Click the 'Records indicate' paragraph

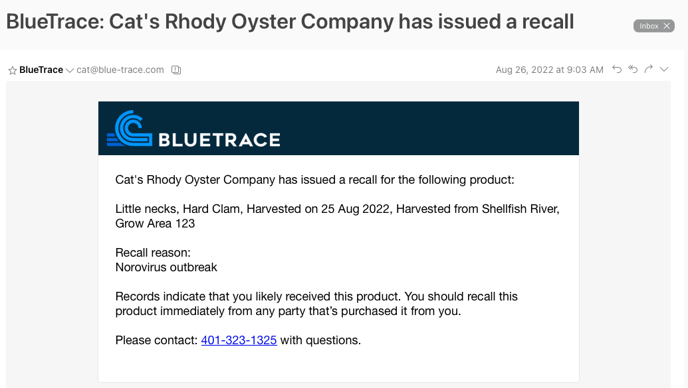coord(316,304)
